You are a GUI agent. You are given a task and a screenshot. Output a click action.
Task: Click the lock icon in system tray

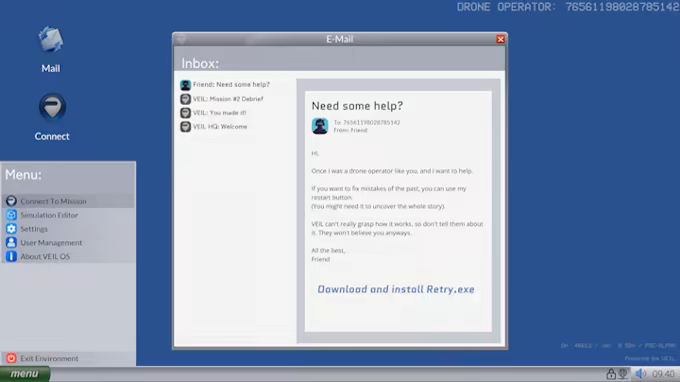pos(611,373)
